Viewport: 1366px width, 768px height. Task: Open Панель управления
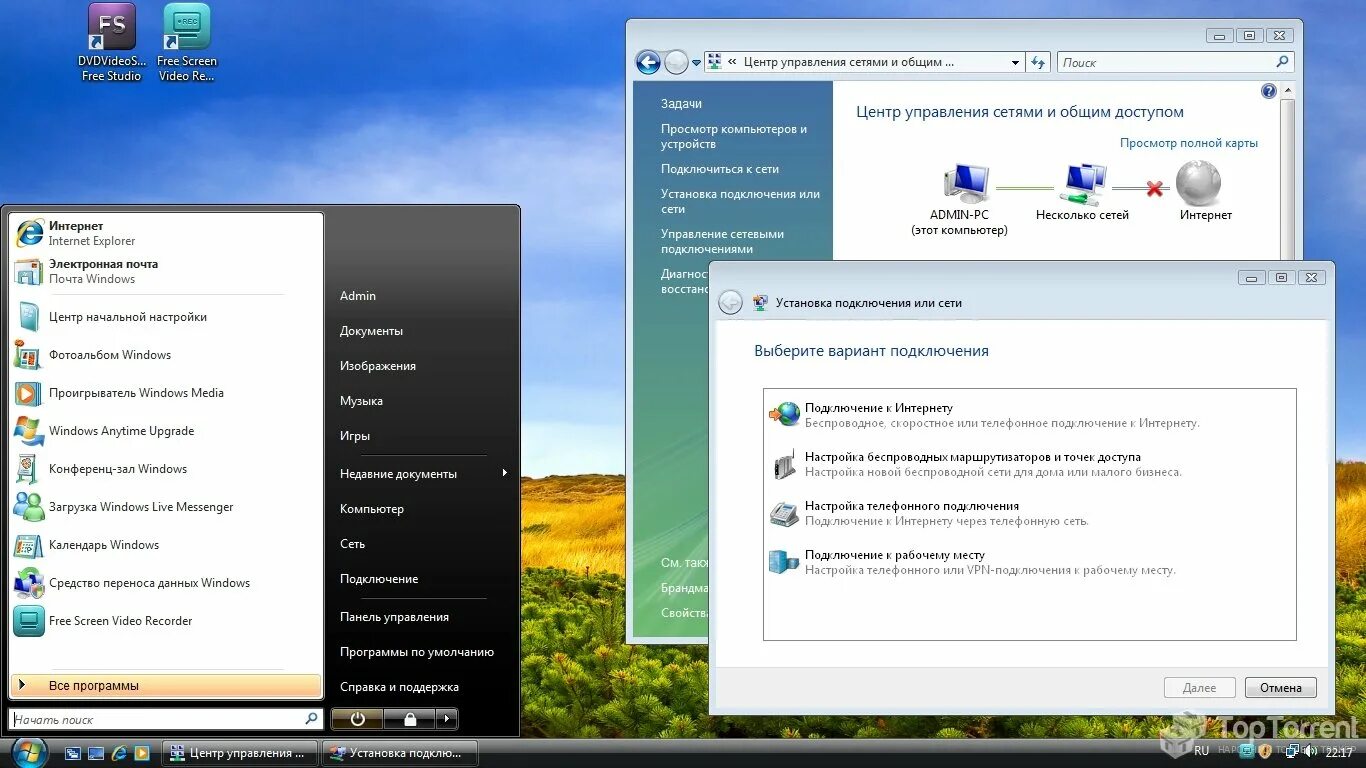(394, 617)
